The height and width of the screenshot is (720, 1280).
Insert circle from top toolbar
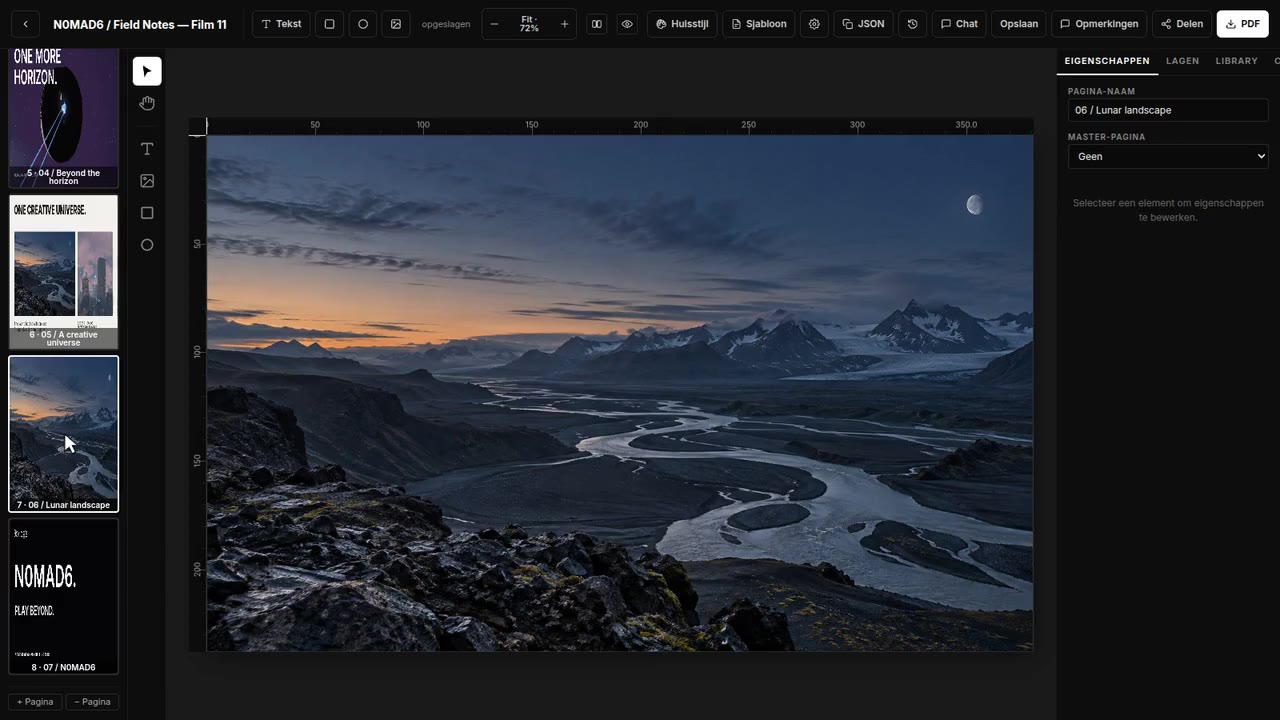363,24
